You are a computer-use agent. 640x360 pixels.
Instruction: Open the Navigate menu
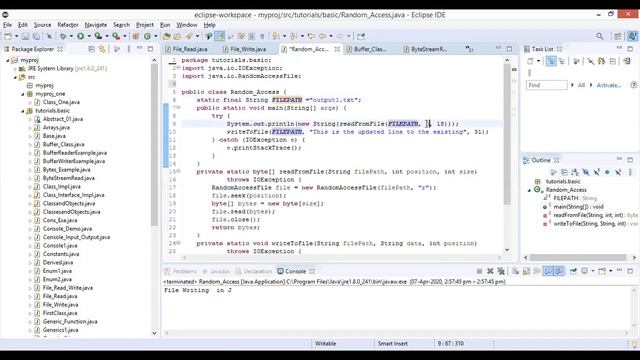(96, 25)
